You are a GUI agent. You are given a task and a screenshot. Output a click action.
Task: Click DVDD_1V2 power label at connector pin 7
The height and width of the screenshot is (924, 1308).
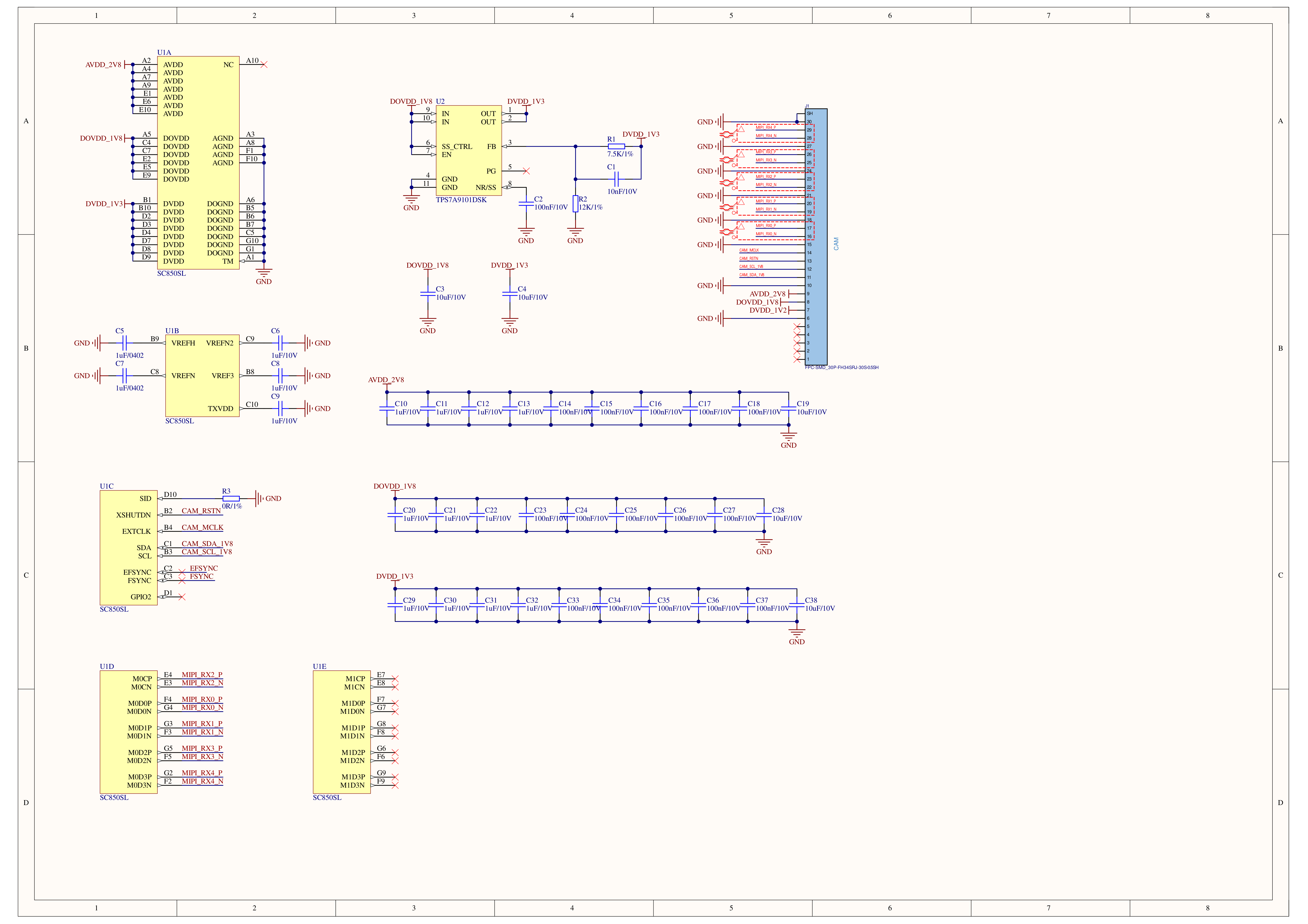tap(768, 310)
